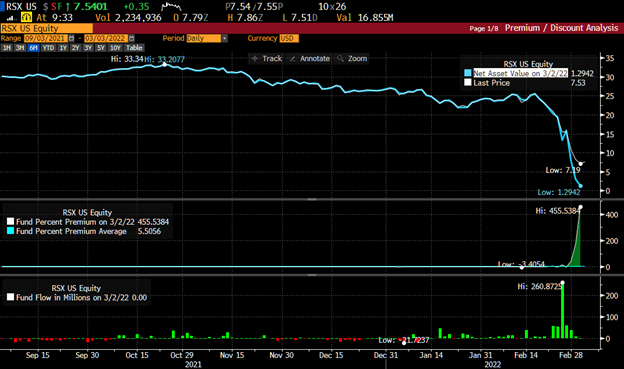Click the bid/ask 7.54/7.55 quote
This screenshot has height=369, width=624.
pos(254,6)
